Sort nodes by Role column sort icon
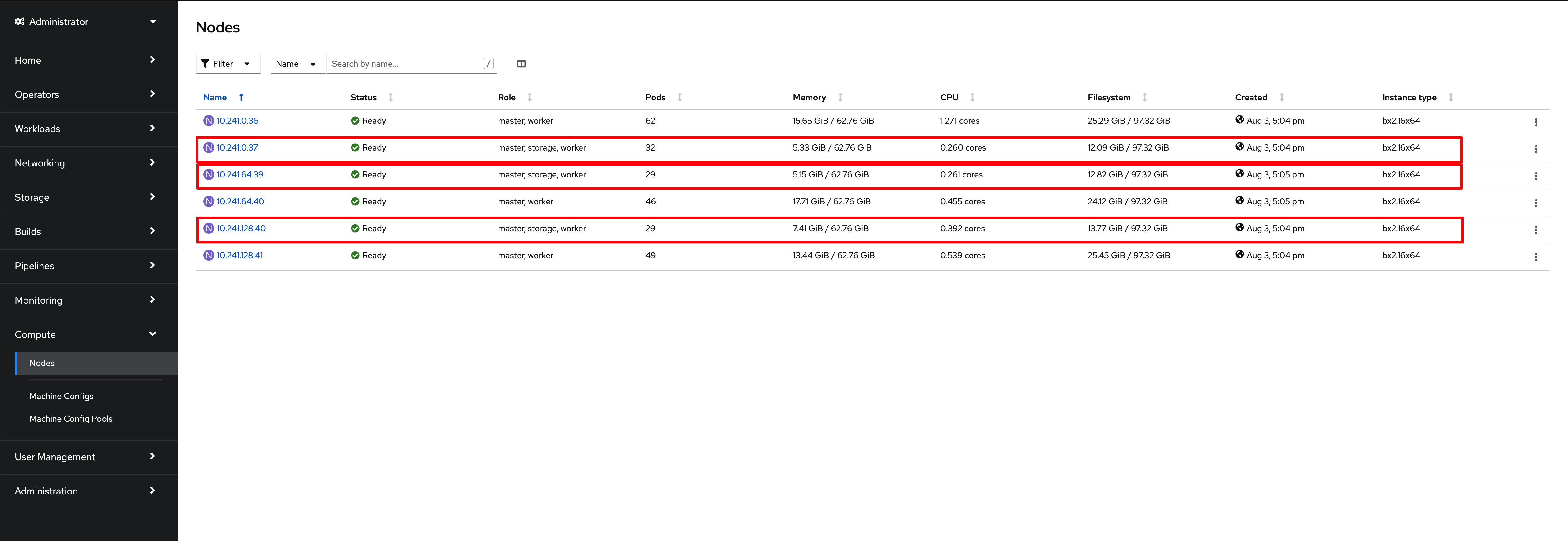This screenshot has height=541, width=1568. (530, 97)
